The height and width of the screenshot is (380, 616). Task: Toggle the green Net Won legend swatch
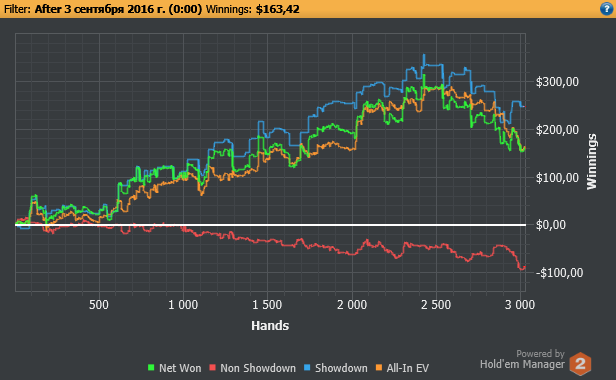pos(151,368)
